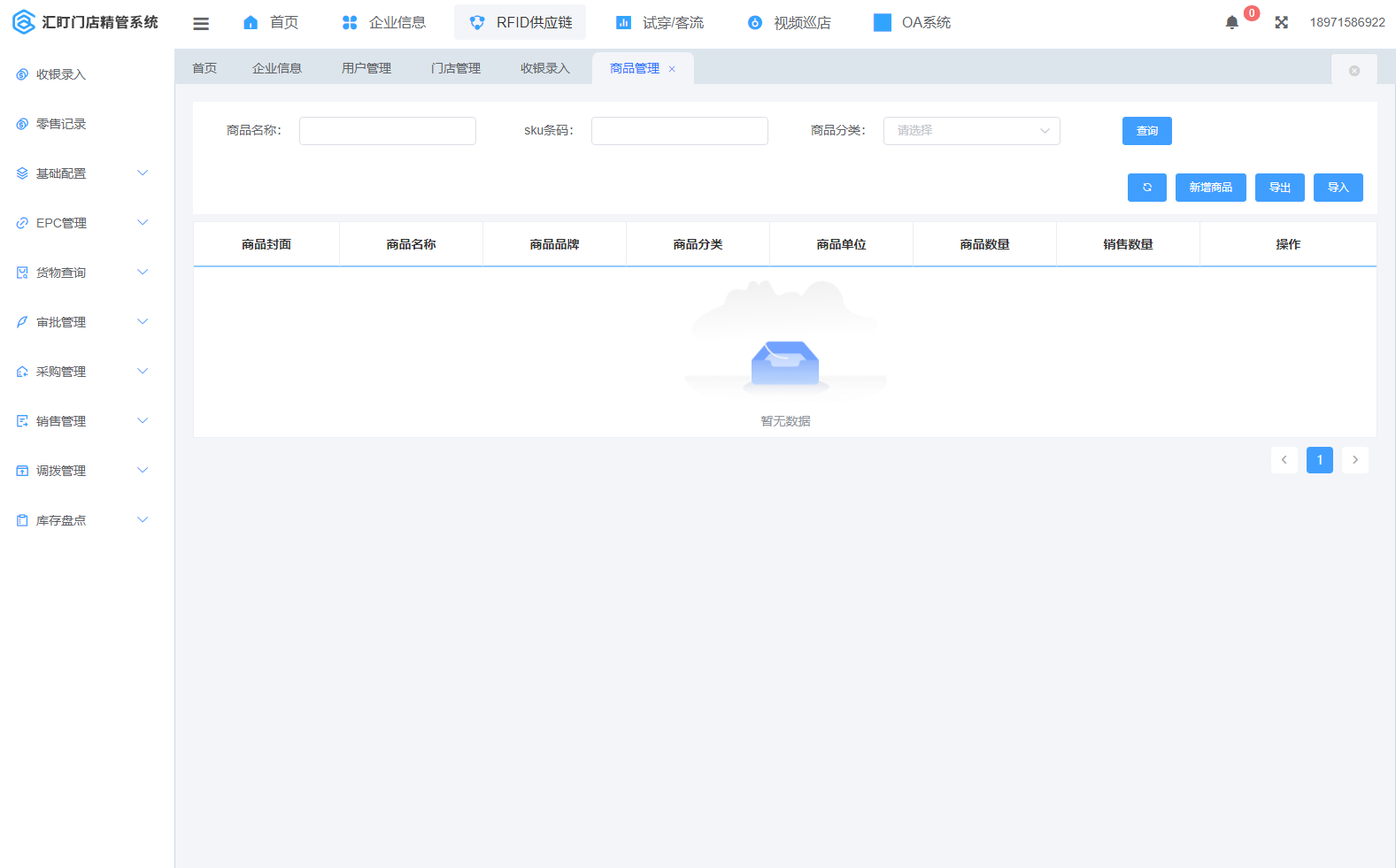Go to next page with right arrow

(x=1355, y=460)
